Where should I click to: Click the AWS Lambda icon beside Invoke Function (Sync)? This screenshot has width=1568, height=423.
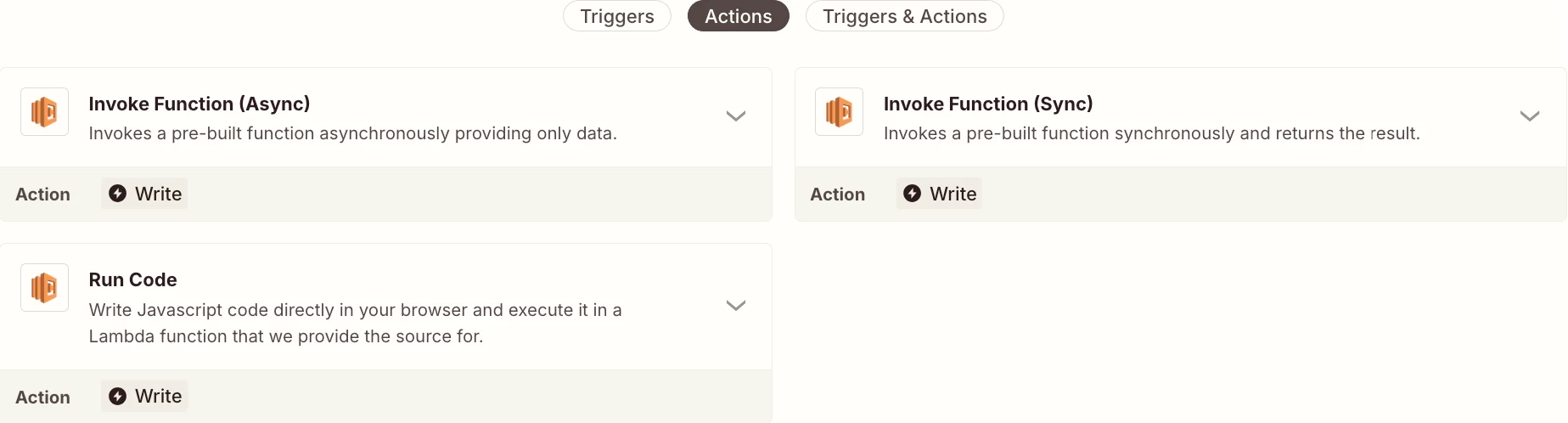839,112
